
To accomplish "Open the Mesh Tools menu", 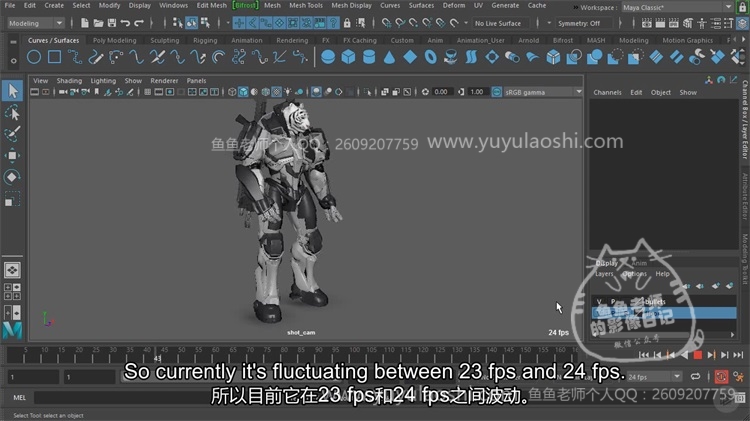I will (306, 5).
